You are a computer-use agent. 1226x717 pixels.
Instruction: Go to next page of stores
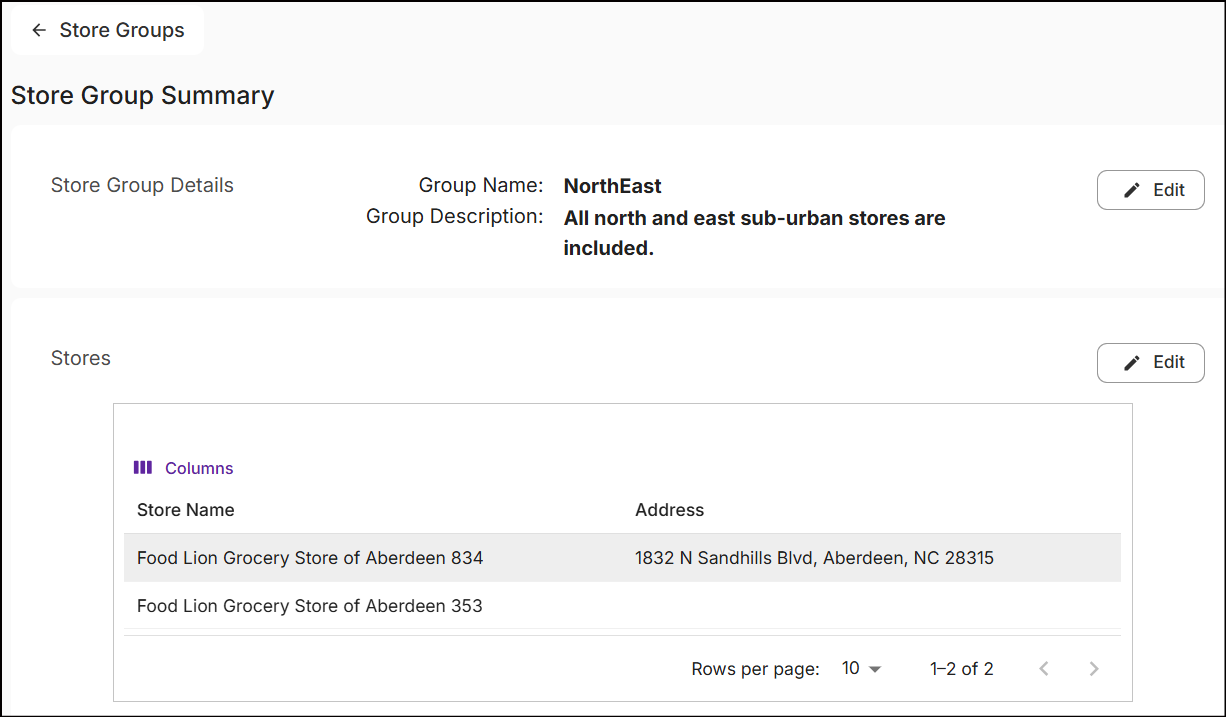click(x=1094, y=669)
